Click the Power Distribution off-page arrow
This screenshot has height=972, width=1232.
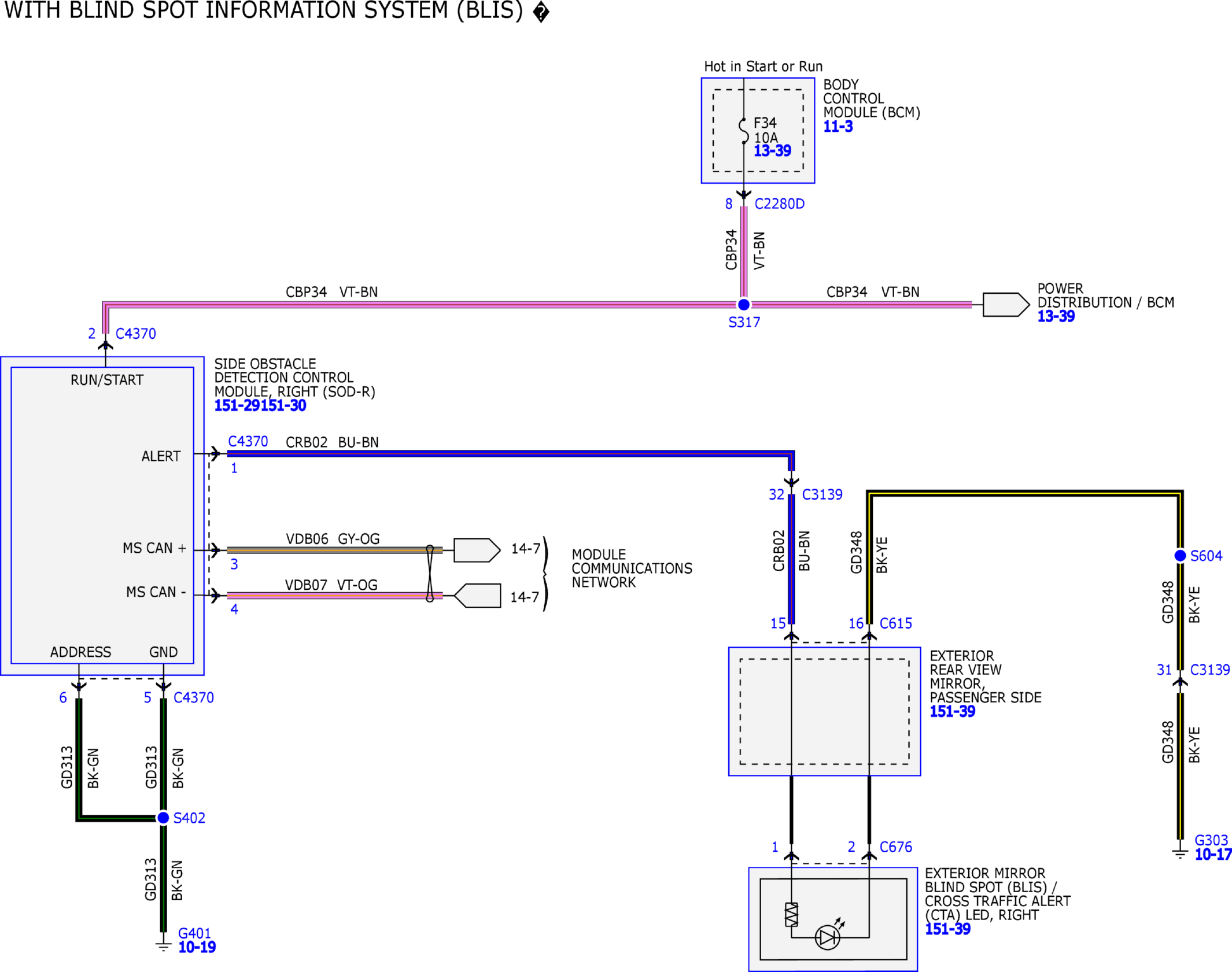click(1006, 305)
